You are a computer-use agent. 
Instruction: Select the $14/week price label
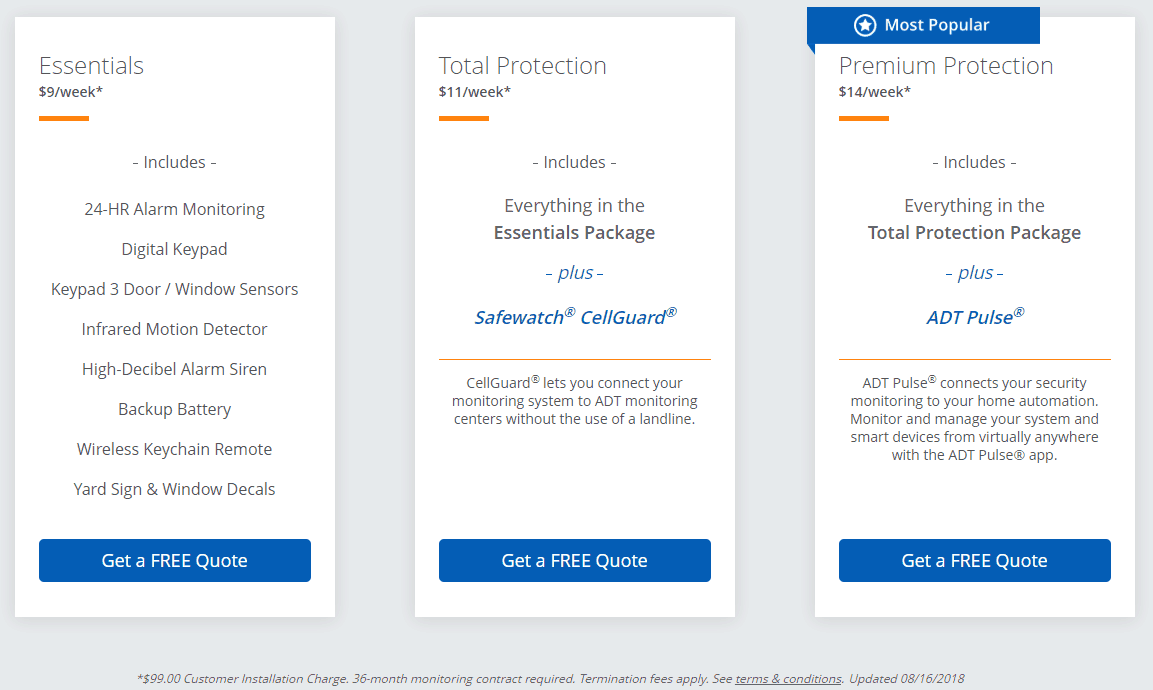click(875, 92)
